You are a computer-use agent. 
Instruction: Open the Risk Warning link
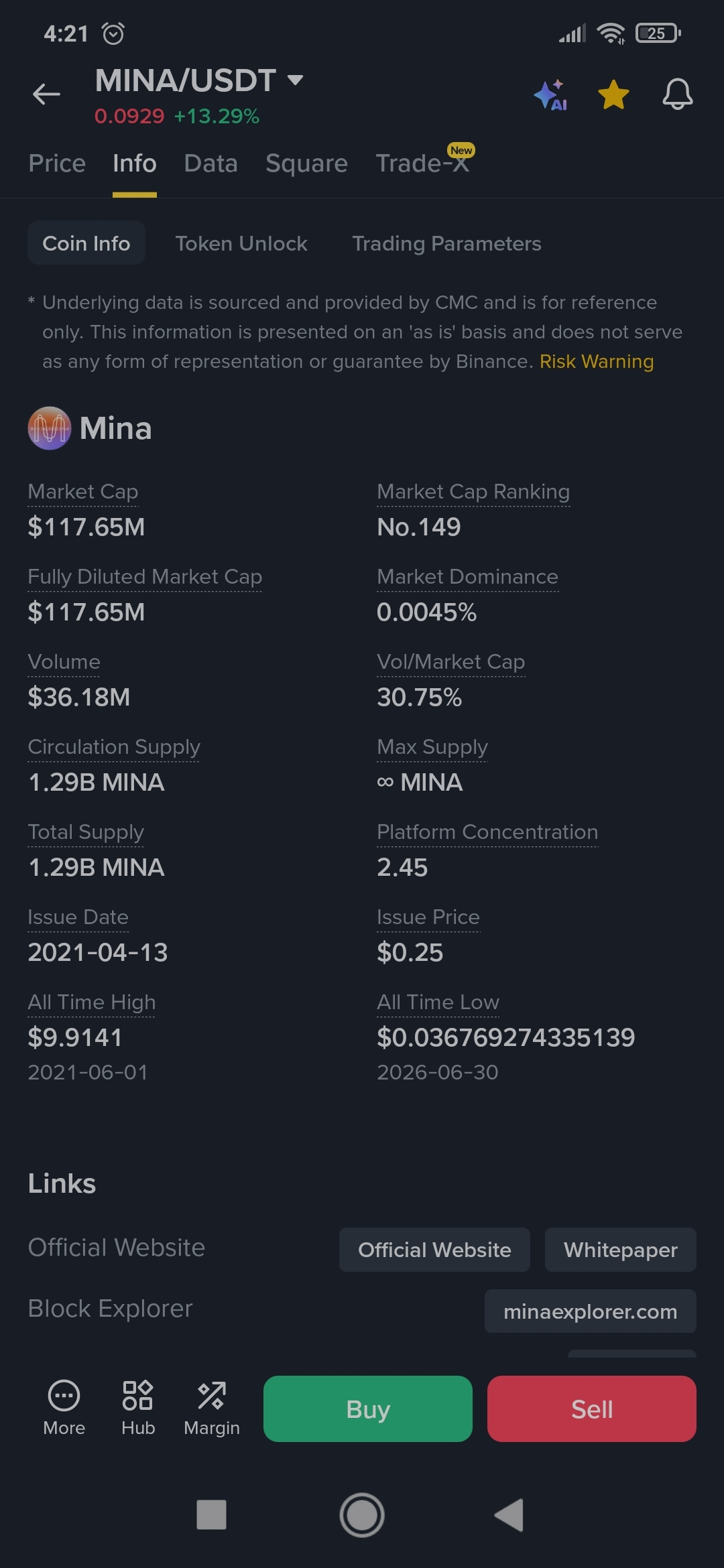click(597, 361)
